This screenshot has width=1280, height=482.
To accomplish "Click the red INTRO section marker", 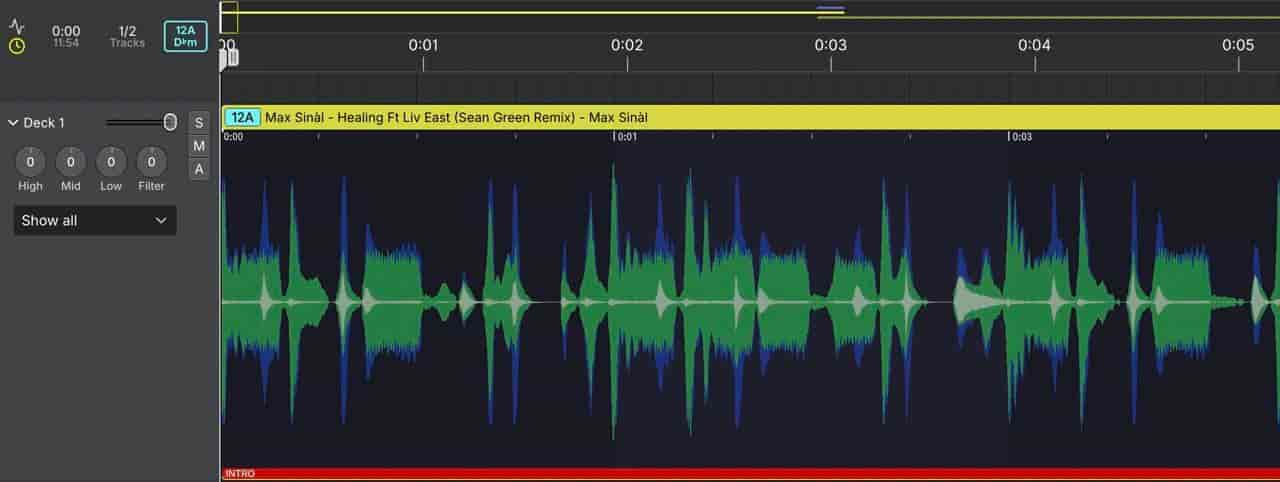I will pyautogui.click(x=750, y=474).
